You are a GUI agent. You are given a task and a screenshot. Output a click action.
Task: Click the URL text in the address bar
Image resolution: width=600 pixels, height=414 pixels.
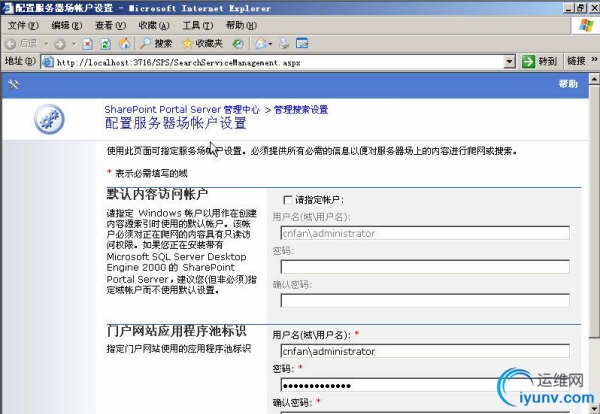point(178,62)
